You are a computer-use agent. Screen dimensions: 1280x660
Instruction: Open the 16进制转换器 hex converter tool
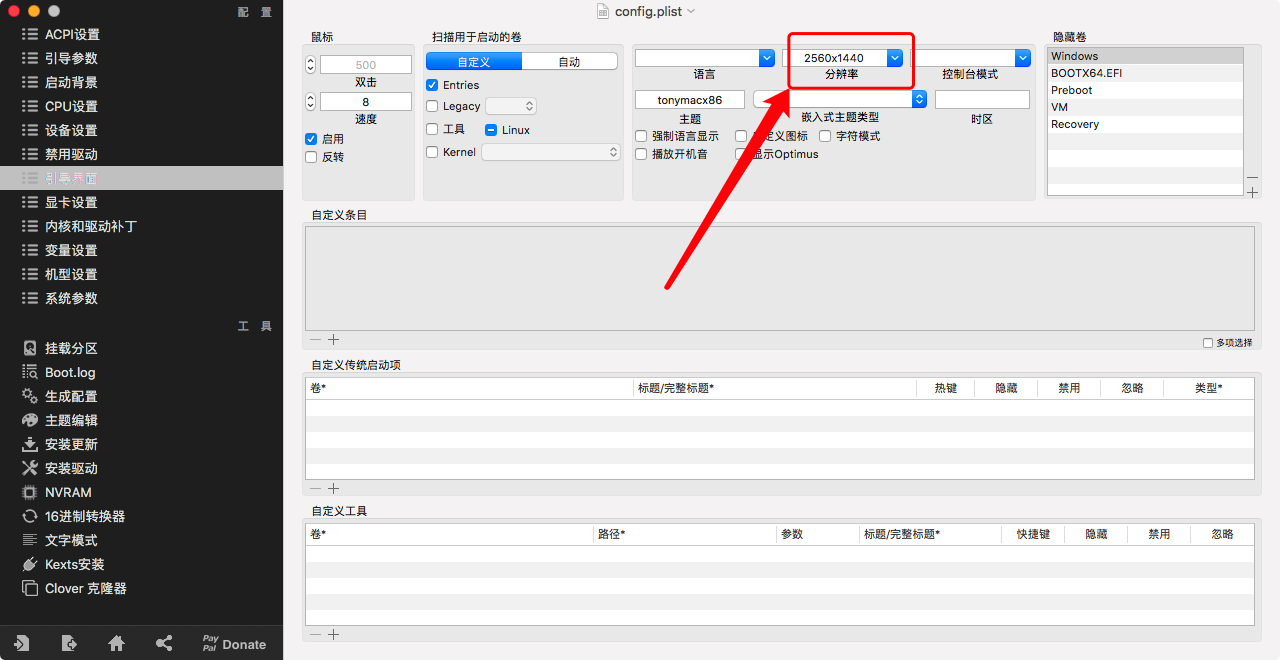(x=73, y=516)
